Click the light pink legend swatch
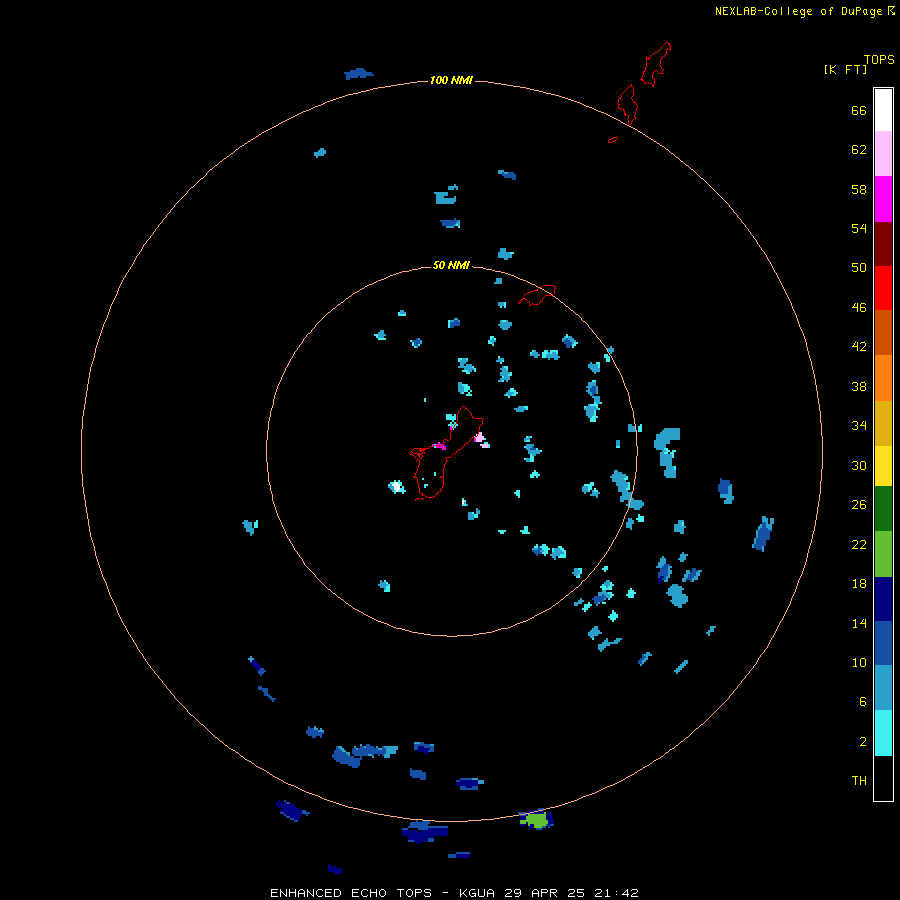The image size is (900, 900). pos(883,153)
